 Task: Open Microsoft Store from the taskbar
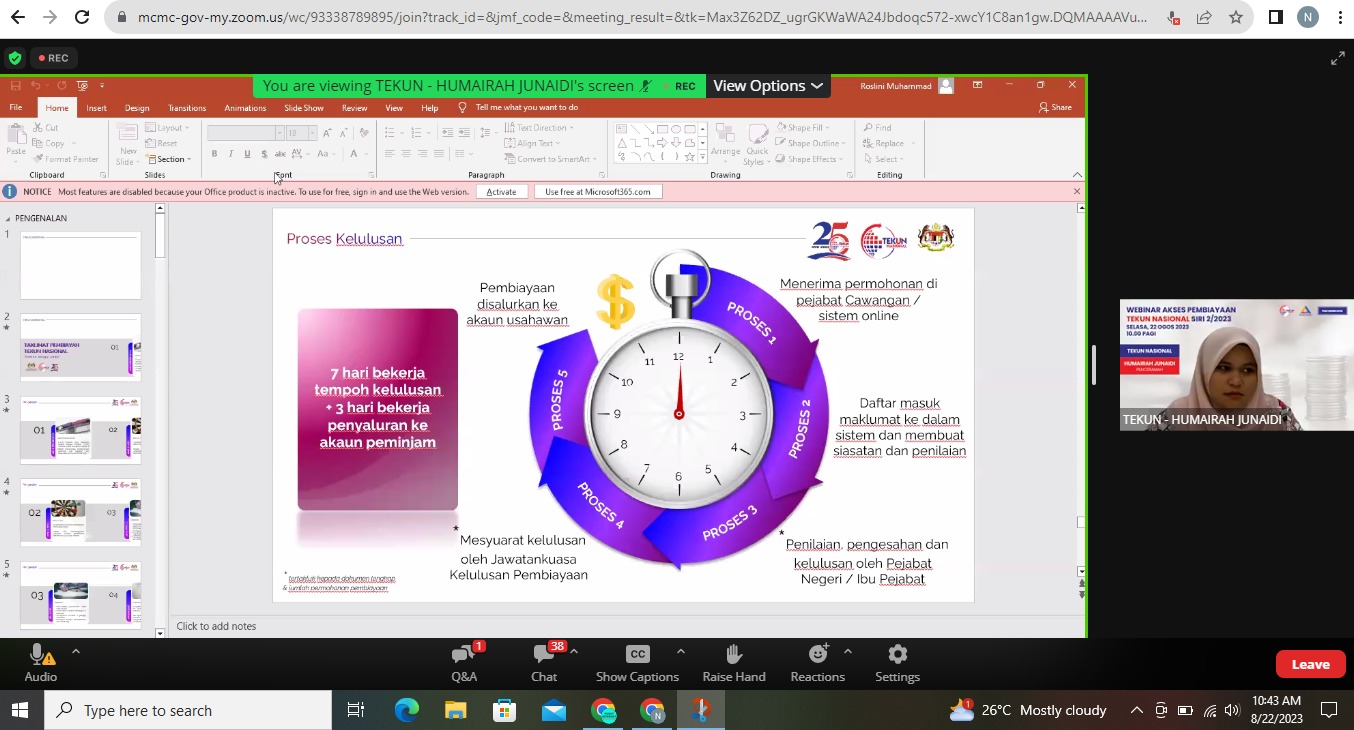click(x=504, y=710)
